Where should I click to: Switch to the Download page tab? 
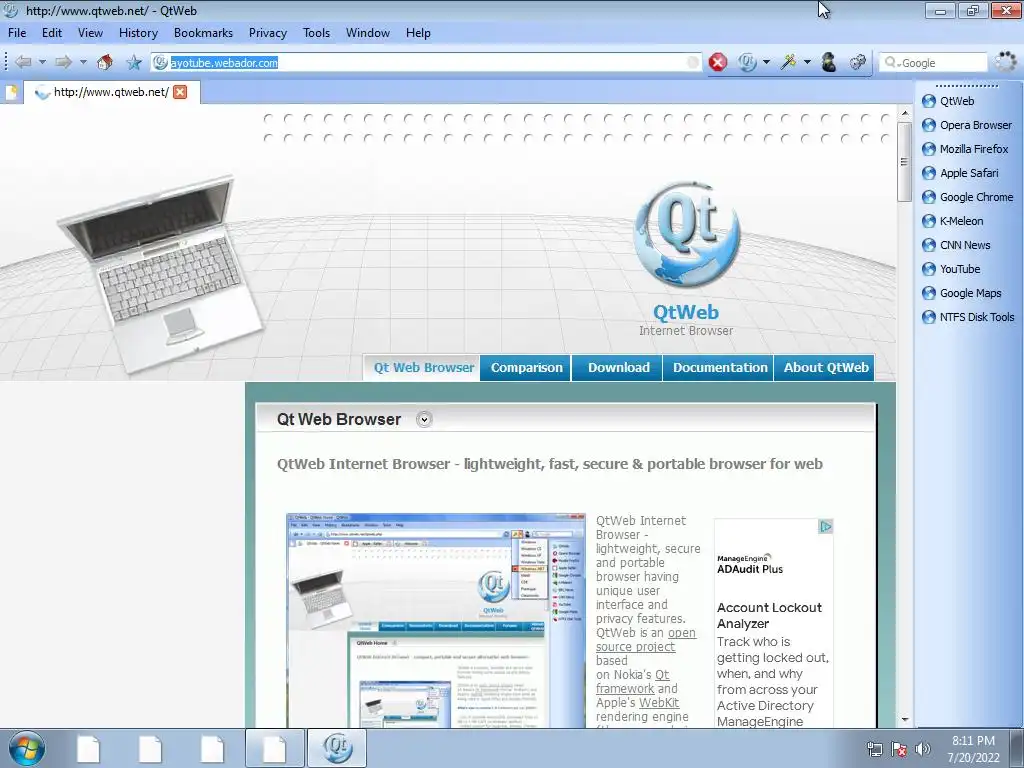coord(618,368)
